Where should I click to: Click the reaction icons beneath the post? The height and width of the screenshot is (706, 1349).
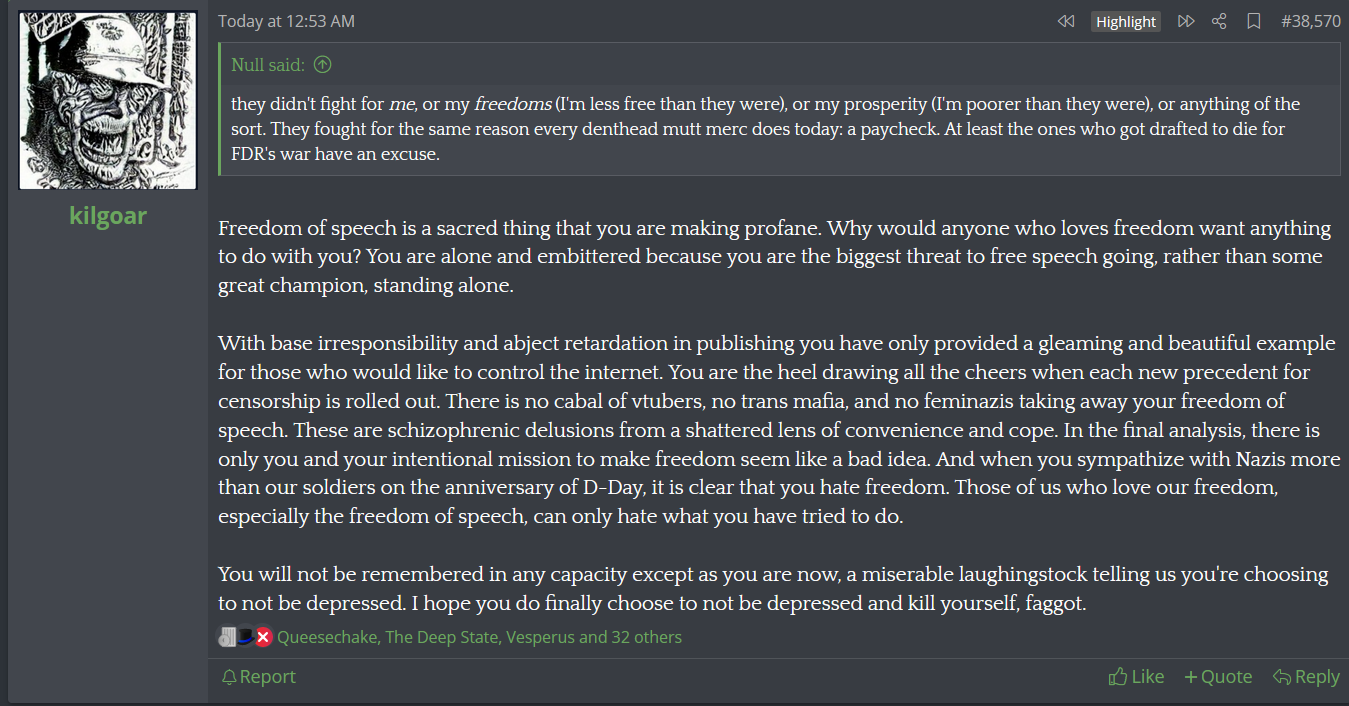(245, 637)
